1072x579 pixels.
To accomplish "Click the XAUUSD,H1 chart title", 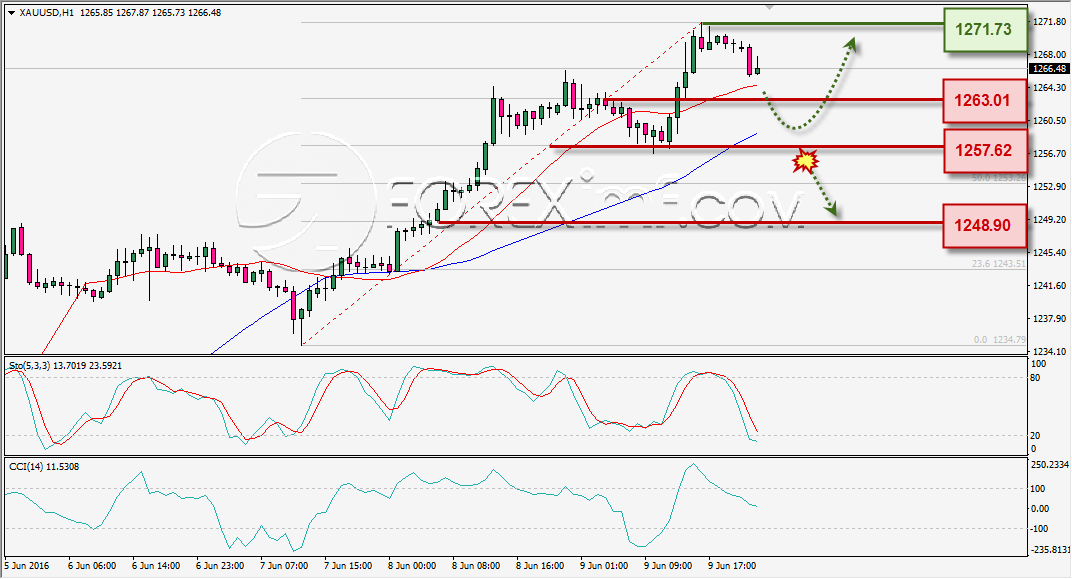I will coord(46,12).
